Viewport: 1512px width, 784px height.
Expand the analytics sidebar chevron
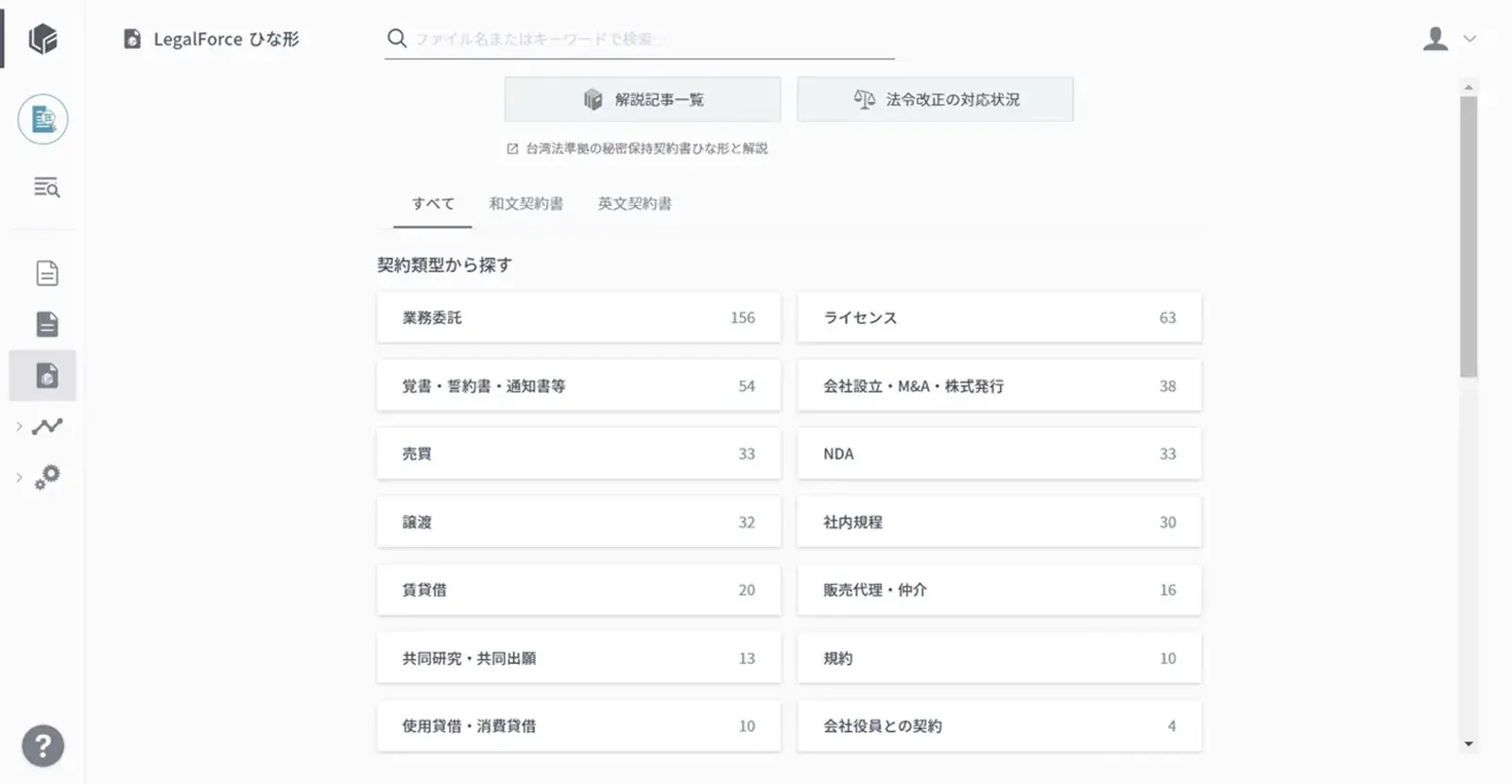click(19, 427)
